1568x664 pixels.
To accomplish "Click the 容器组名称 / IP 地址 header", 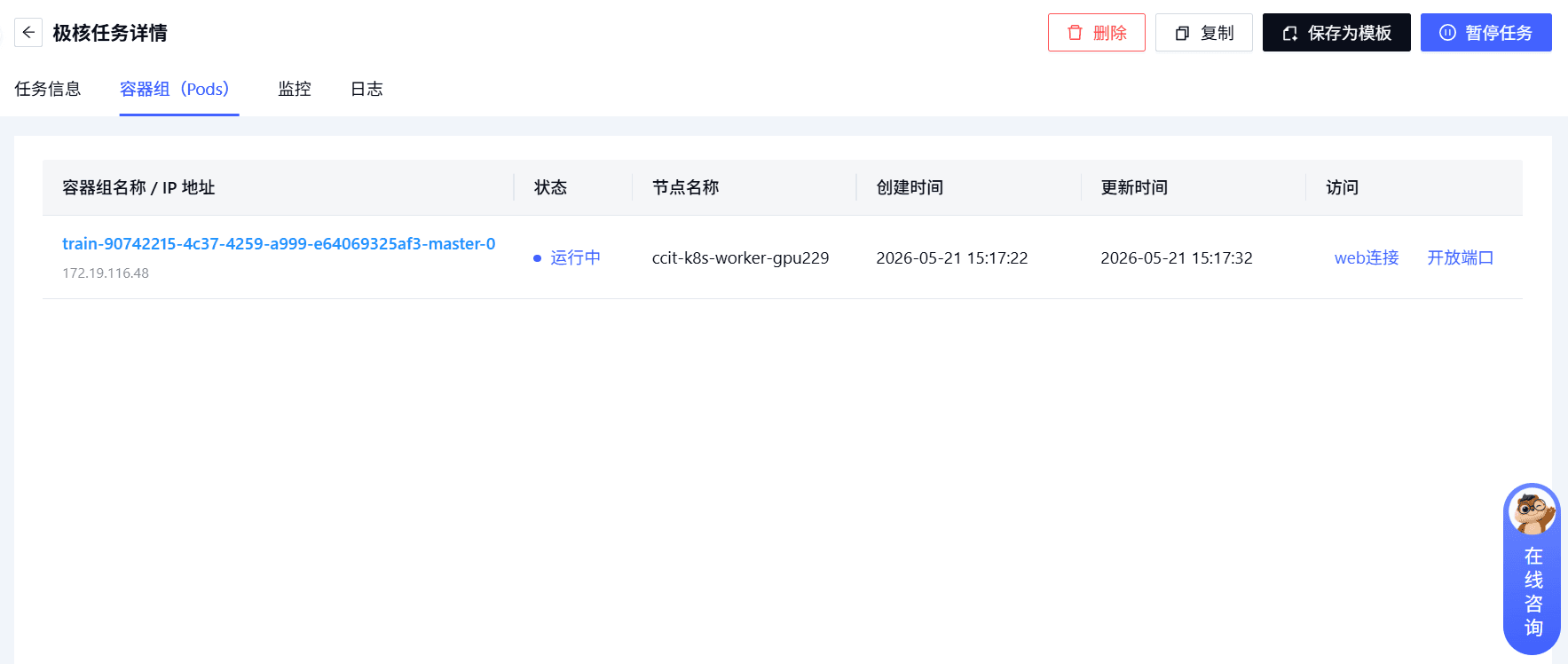I will tap(138, 187).
